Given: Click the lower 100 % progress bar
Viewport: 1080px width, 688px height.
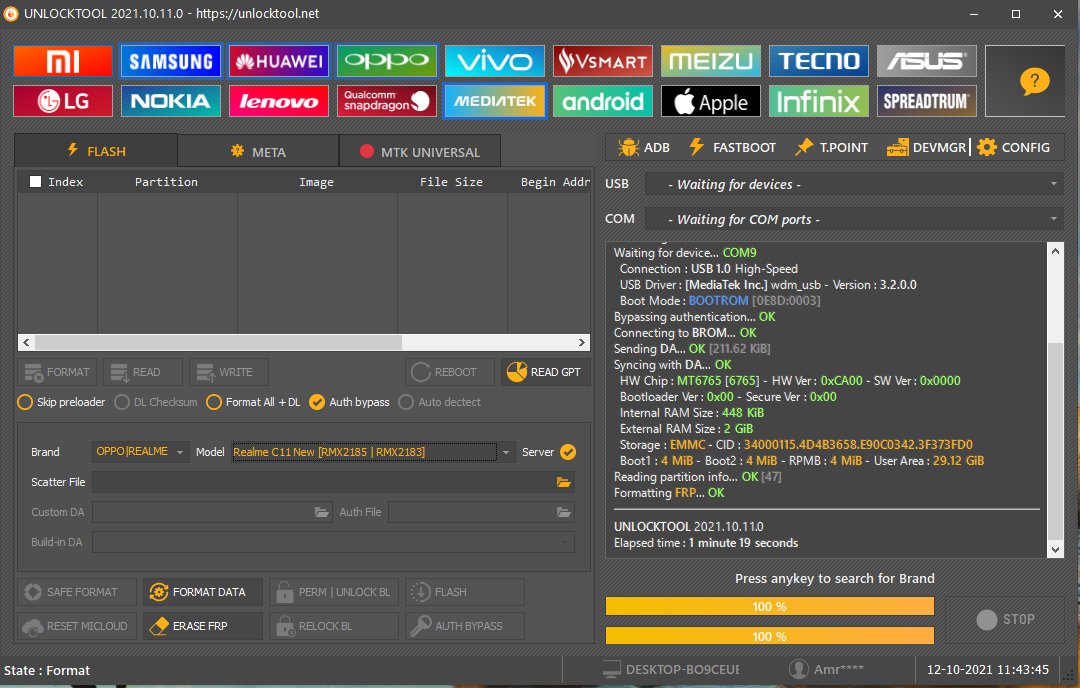Looking at the screenshot, I should 769,636.
